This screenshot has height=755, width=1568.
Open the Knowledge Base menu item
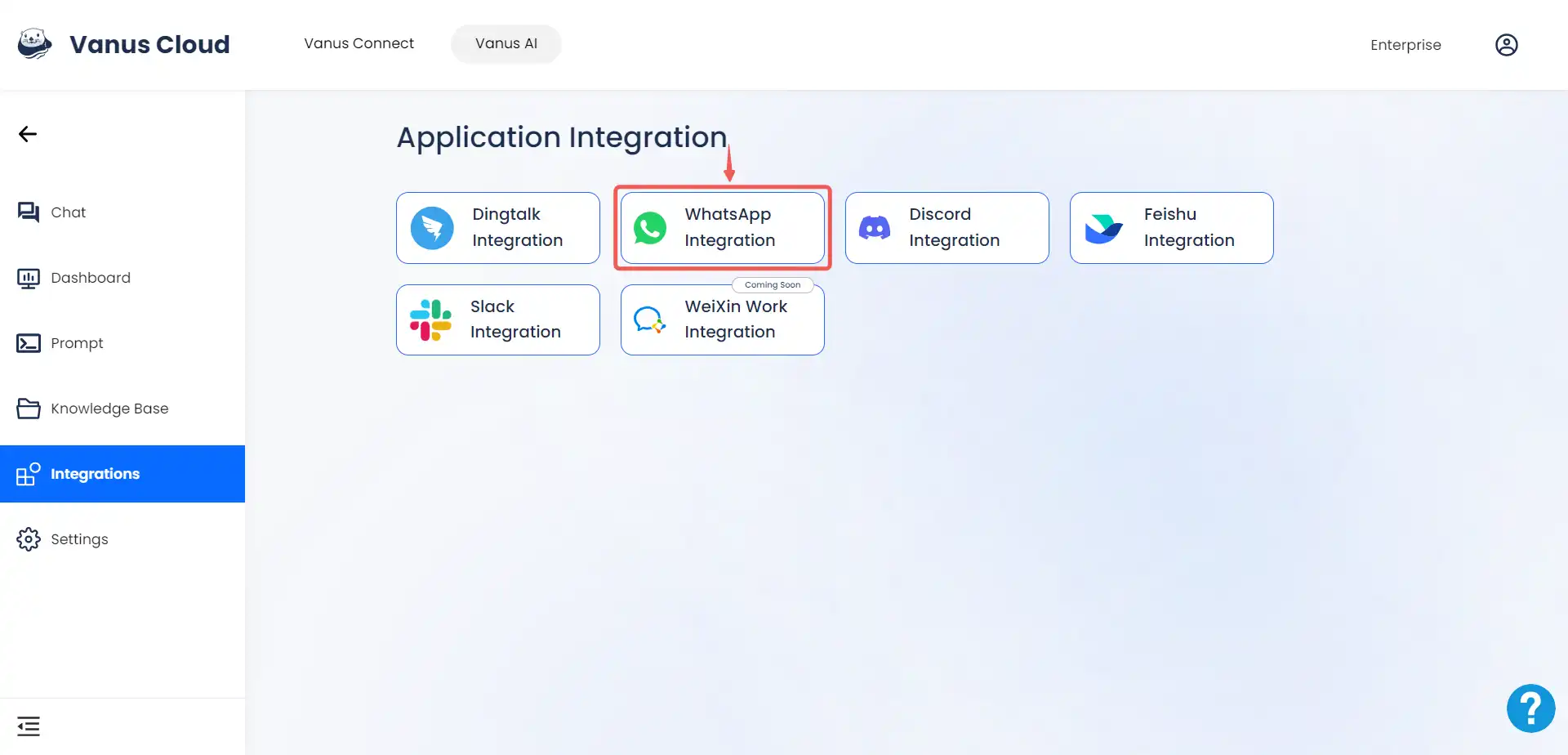tap(122, 409)
